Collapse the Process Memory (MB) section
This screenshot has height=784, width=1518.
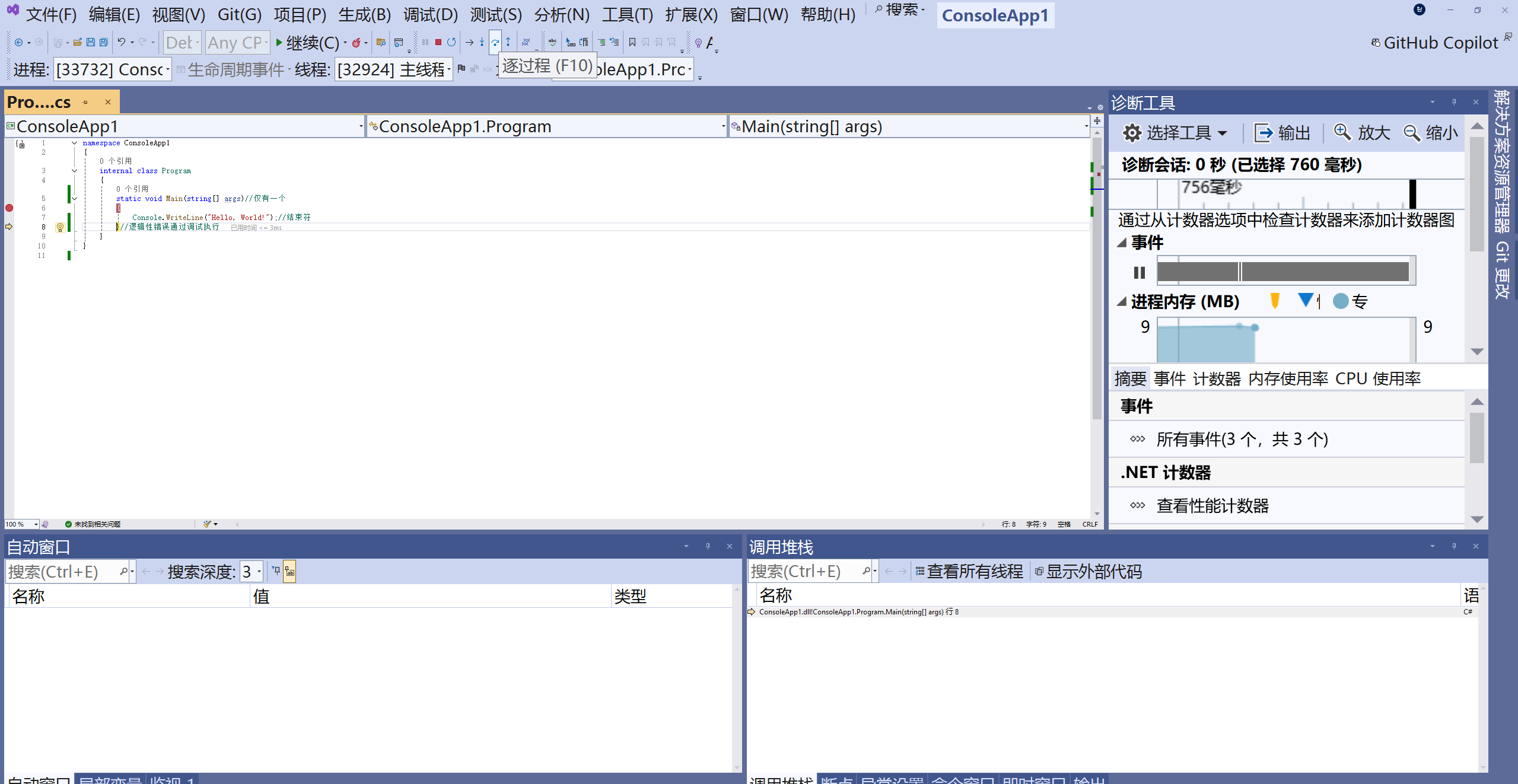pos(1122,302)
